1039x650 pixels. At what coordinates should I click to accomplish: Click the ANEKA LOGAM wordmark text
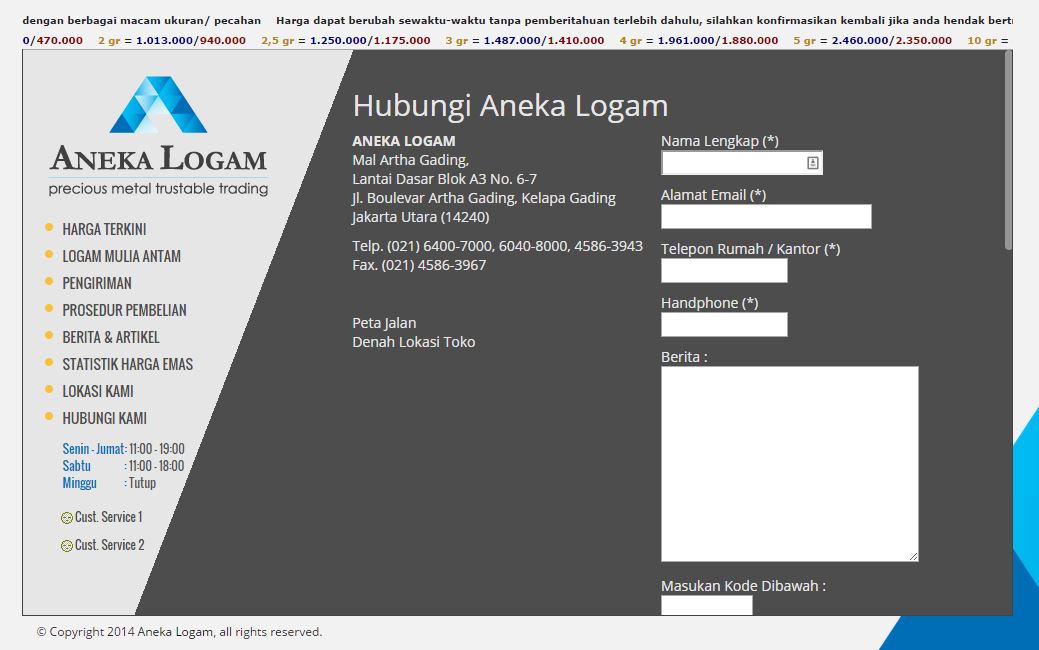(158, 158)
